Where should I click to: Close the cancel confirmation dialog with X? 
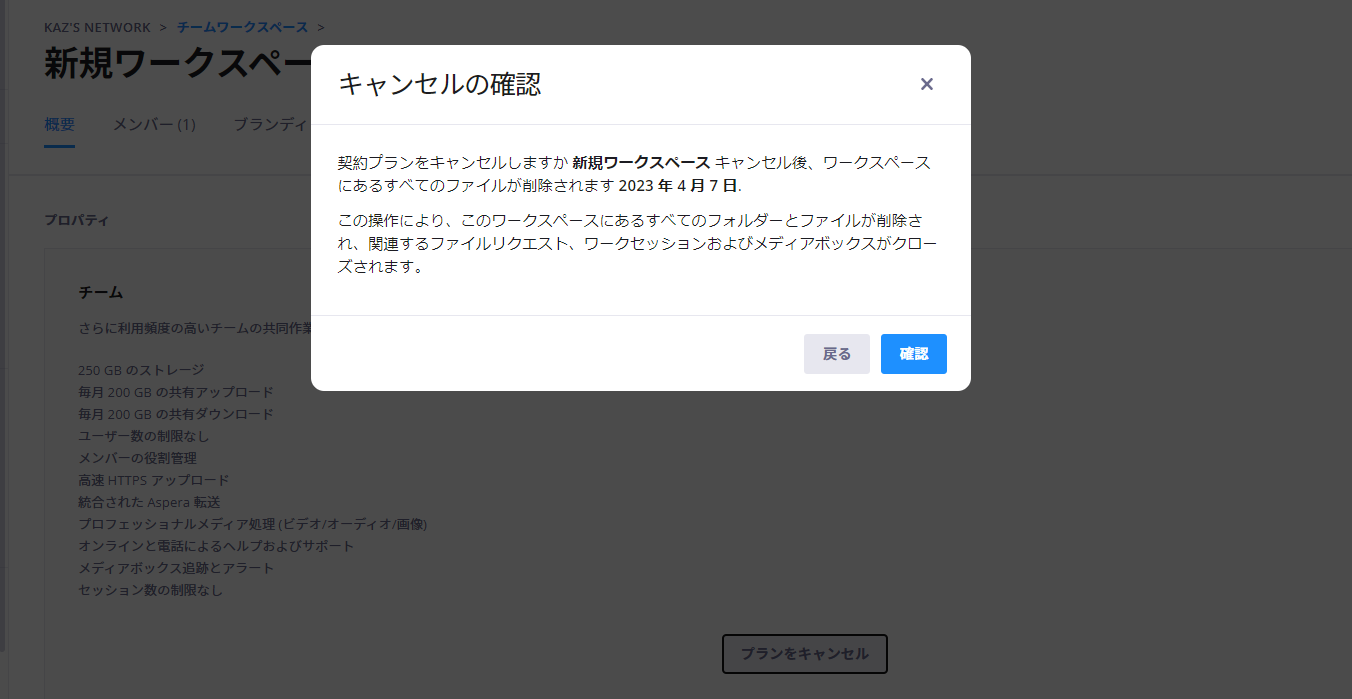(x=927, y=84)
